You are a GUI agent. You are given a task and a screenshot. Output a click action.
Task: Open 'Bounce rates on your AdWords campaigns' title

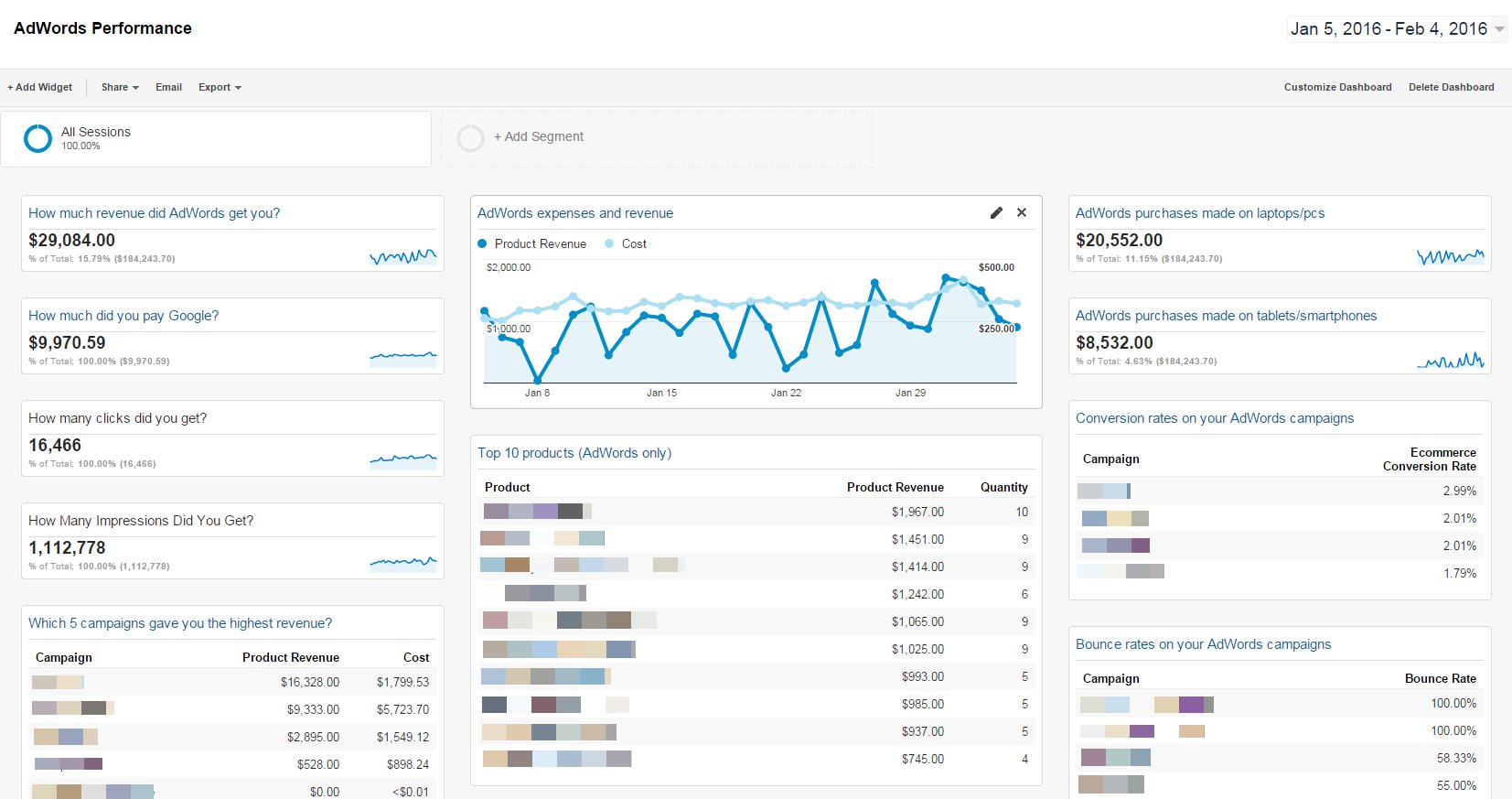point(1203,644)
